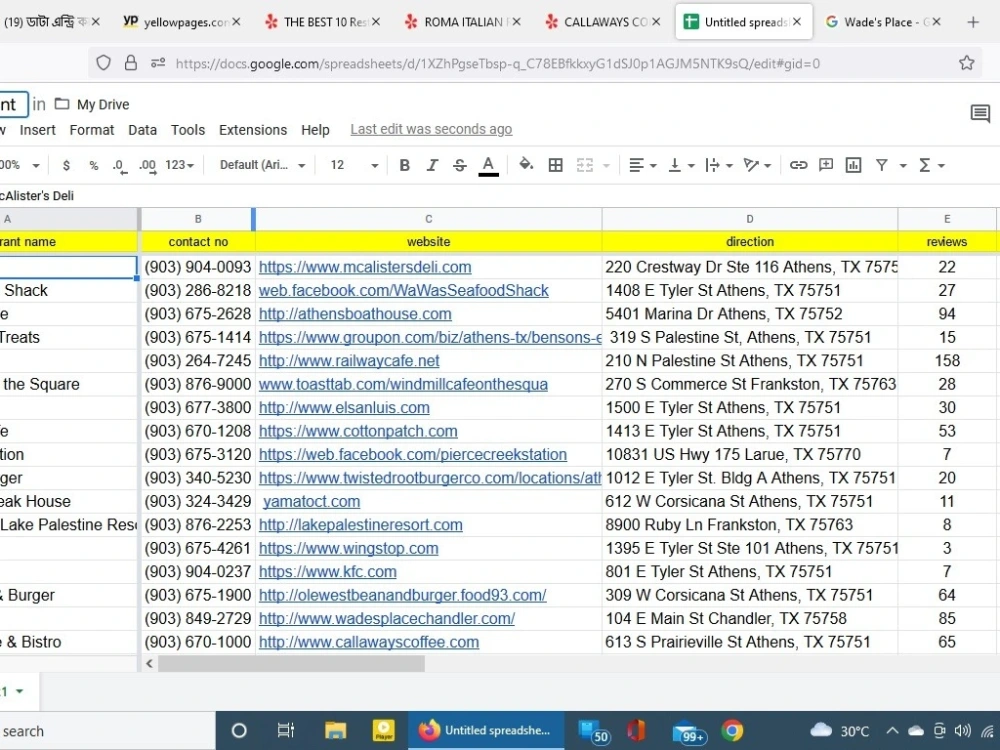
Task: Switch to the ROMA ITALIAN tab
Action: [x=462, y=22]
